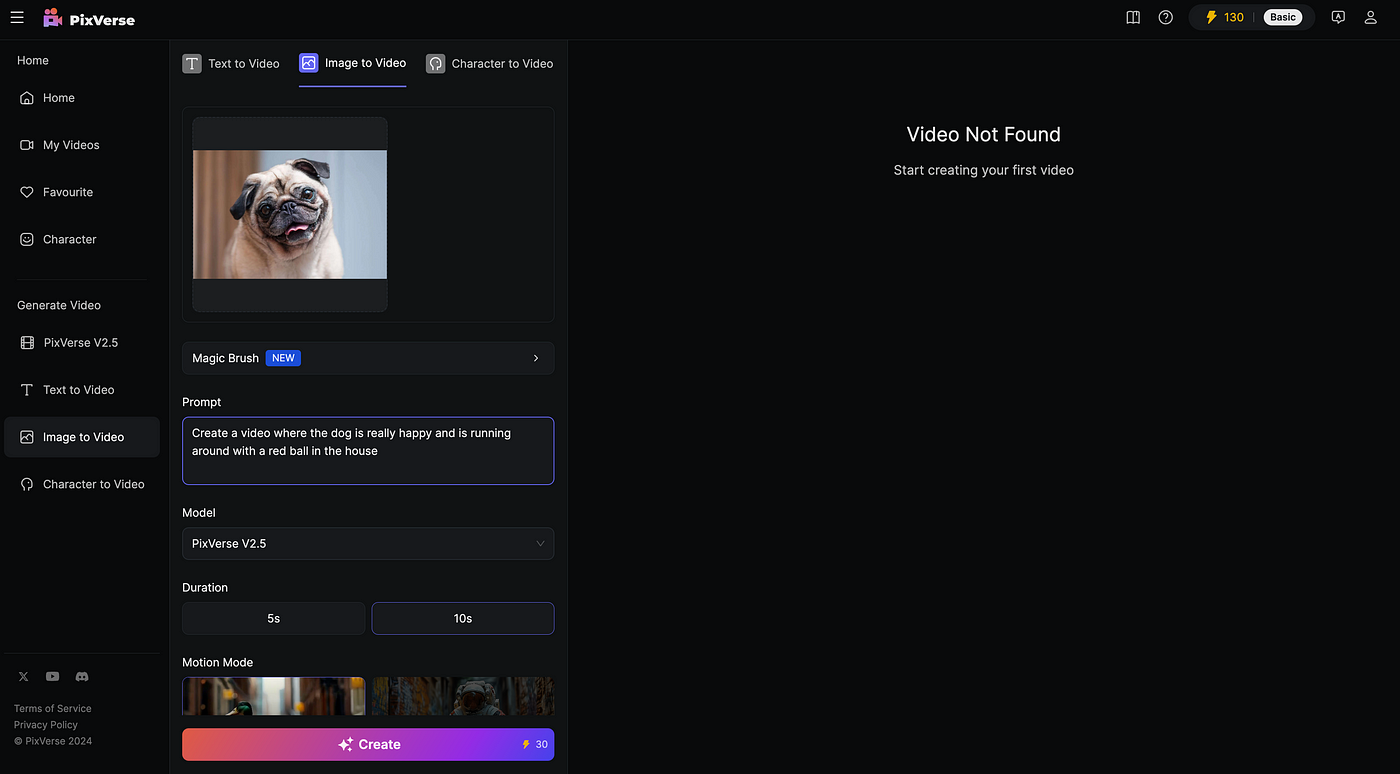The image size is (1400, 774).
Task: Open the guide book icon in header
Action: click(x=1133, y=17)
